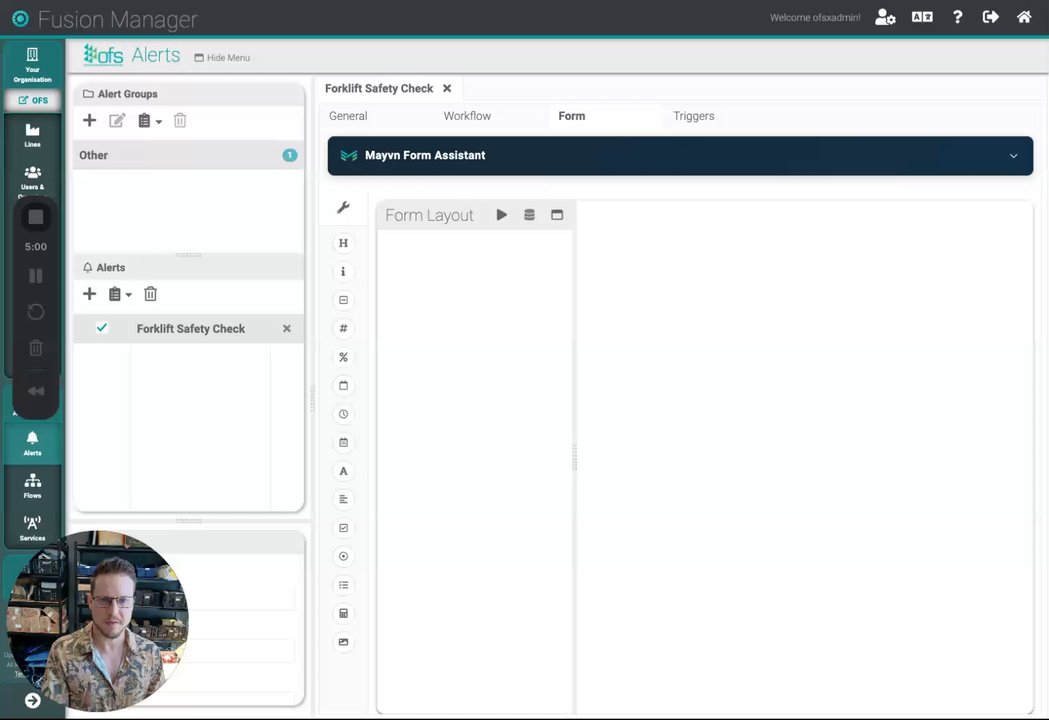The image size is (1049, 720).
Task: Open help question mark icon
Action: pos(957,17)
